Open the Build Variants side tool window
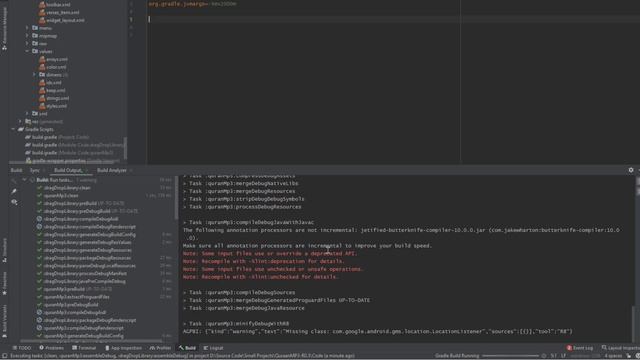 (4, 321)
